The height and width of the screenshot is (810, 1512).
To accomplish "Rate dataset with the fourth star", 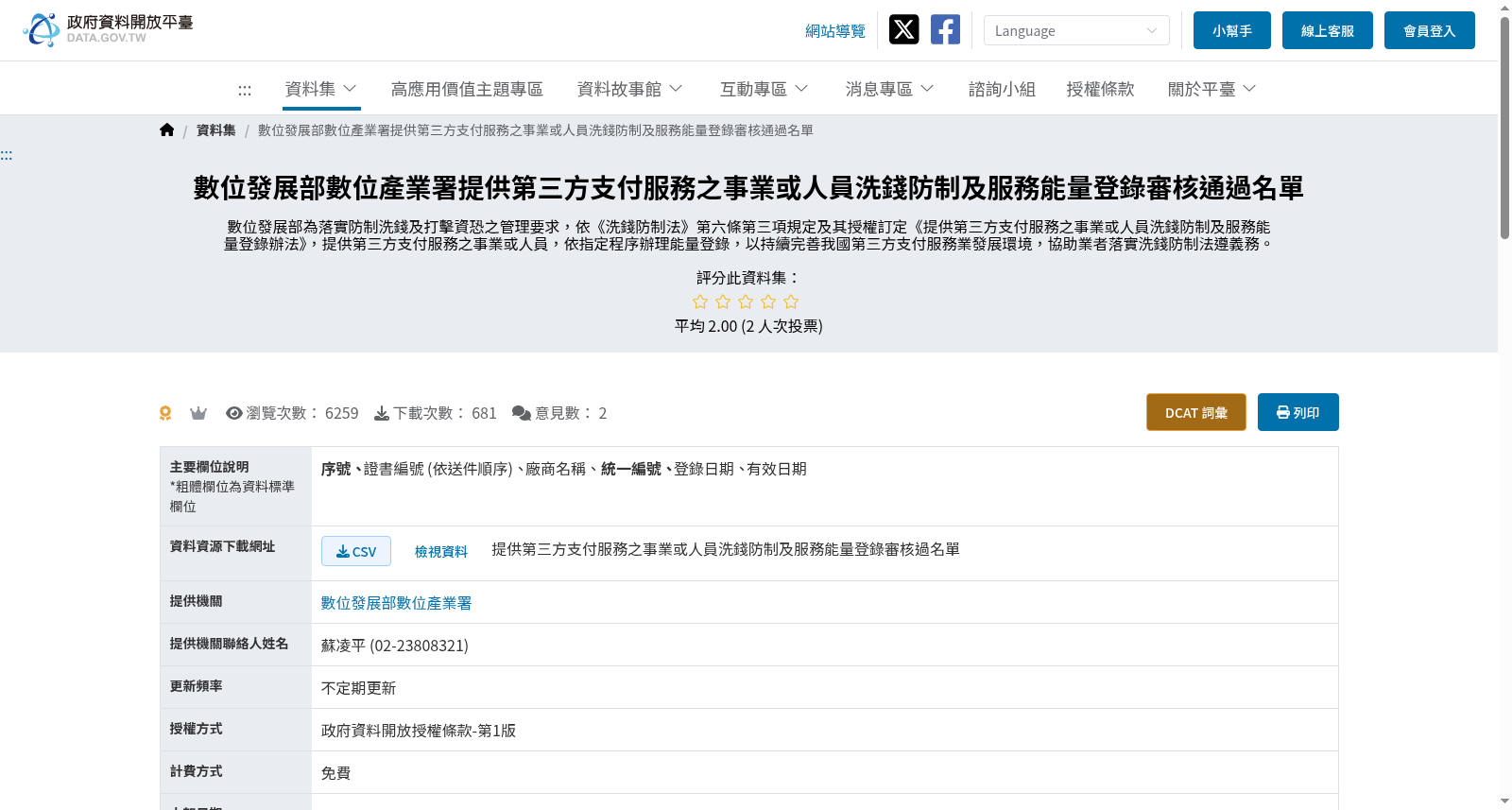I will (768, 302).
